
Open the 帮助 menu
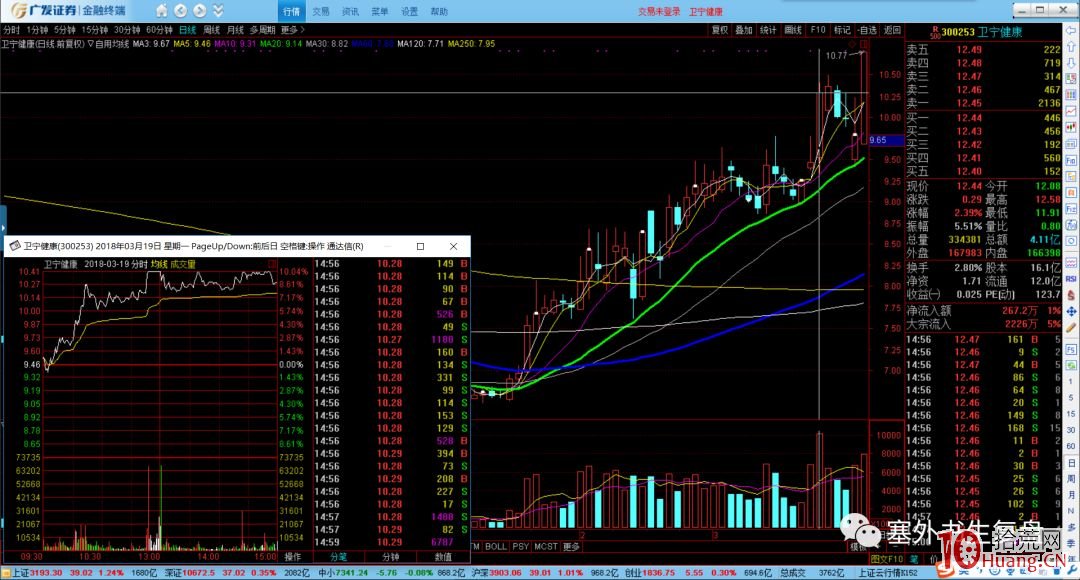(439, 11)
